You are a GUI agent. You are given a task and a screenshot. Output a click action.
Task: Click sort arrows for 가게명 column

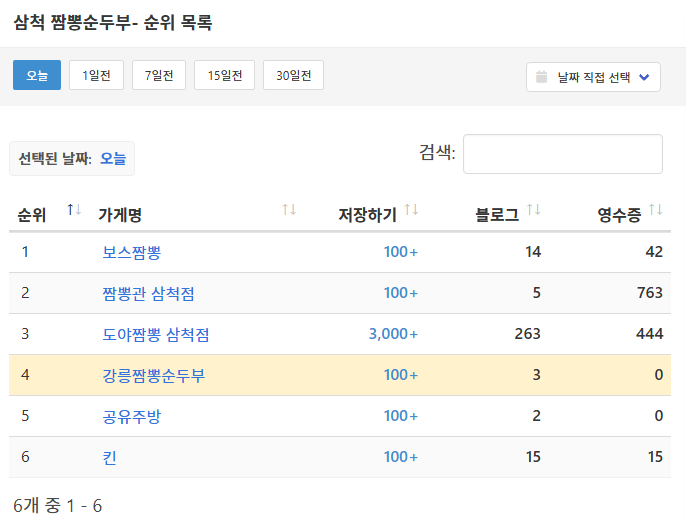pos(289,210)
